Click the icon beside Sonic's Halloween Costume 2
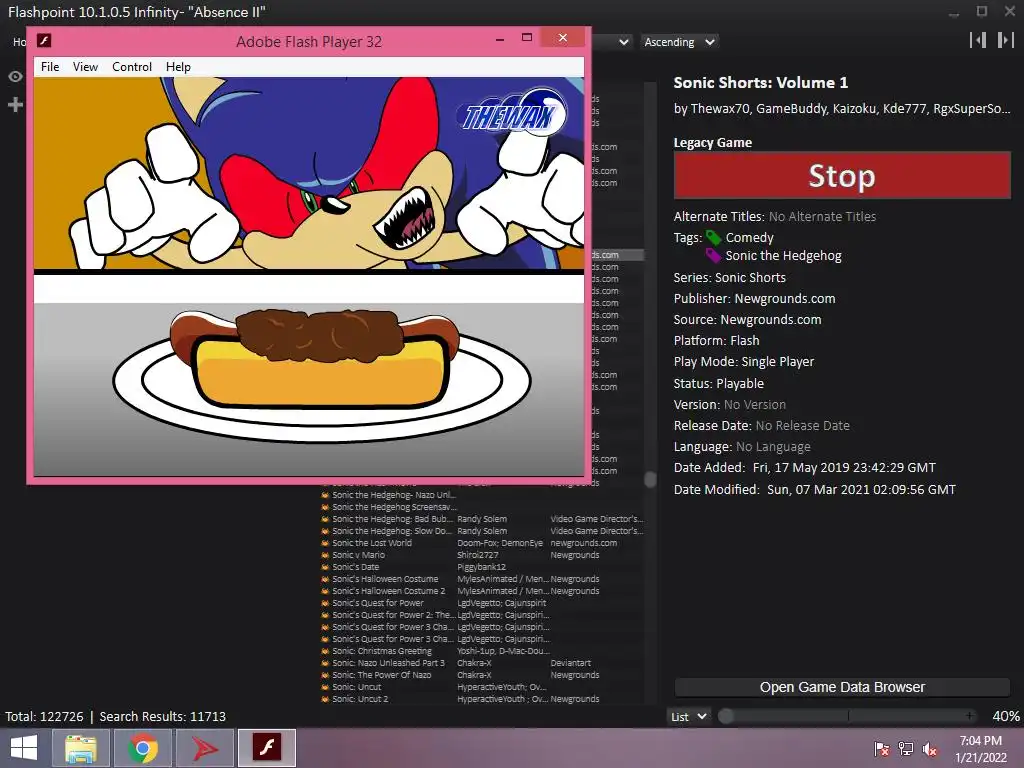The image size is (1024, 768). click(325, 591)
